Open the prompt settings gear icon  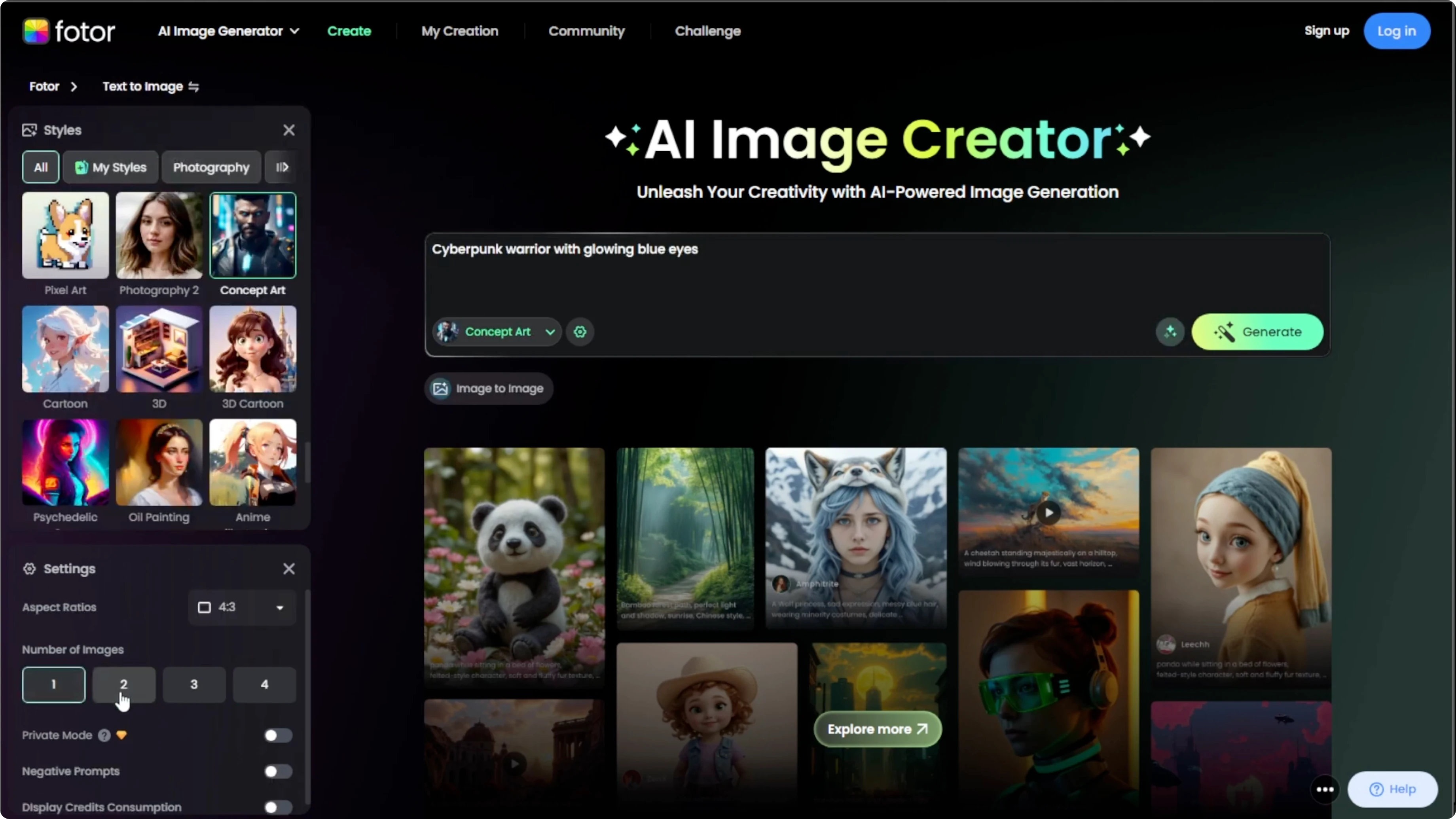click(580, 332)
